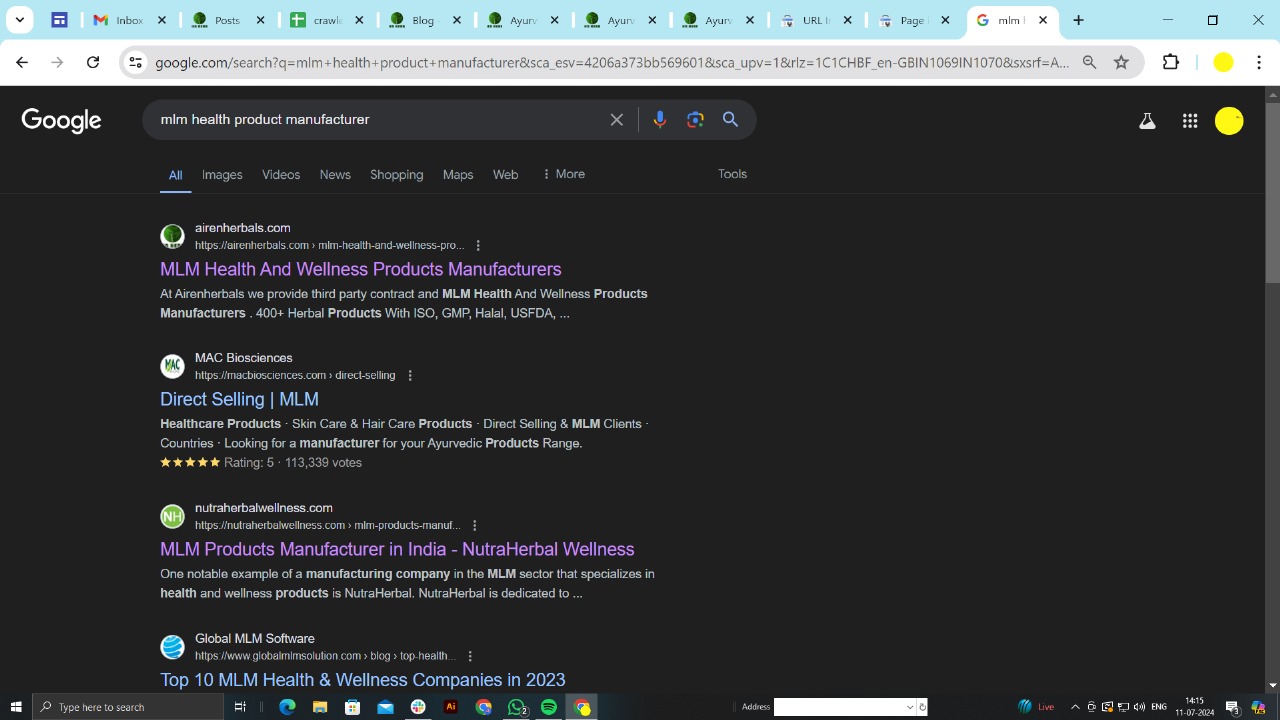Click the airenherbals.com site name
Image resolution: width=1280 pixels, height=720 pixels.
point(243,228)
